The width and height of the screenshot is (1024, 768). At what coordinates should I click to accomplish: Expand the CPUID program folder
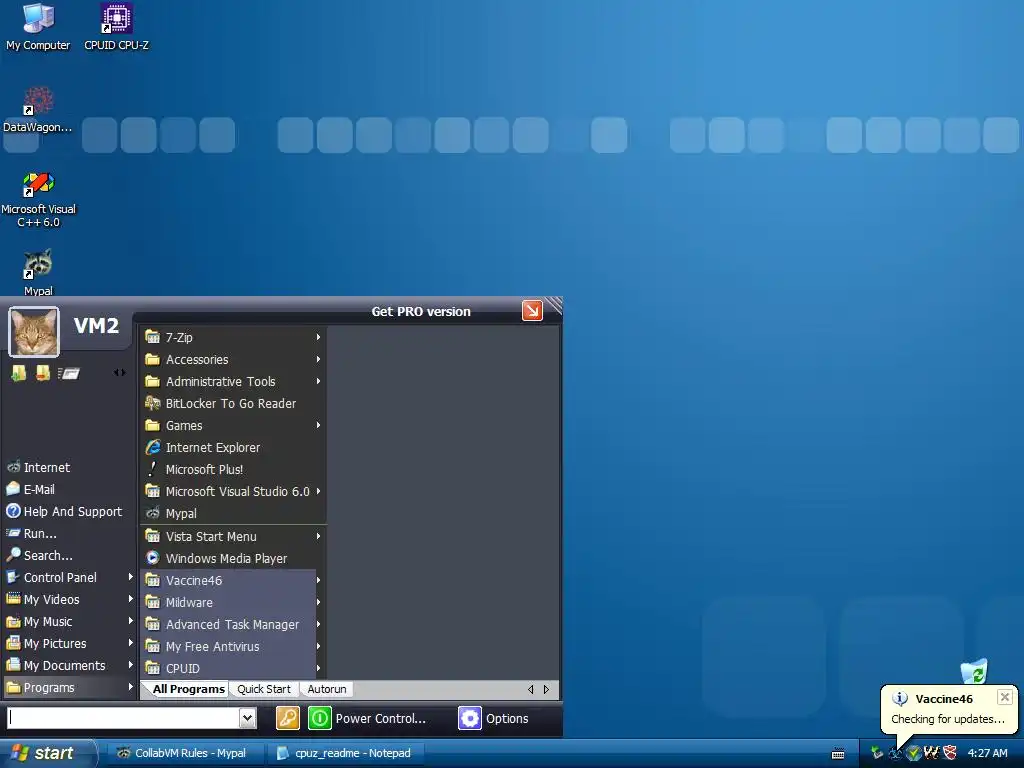pyautogui.click(x=234, y=668)
